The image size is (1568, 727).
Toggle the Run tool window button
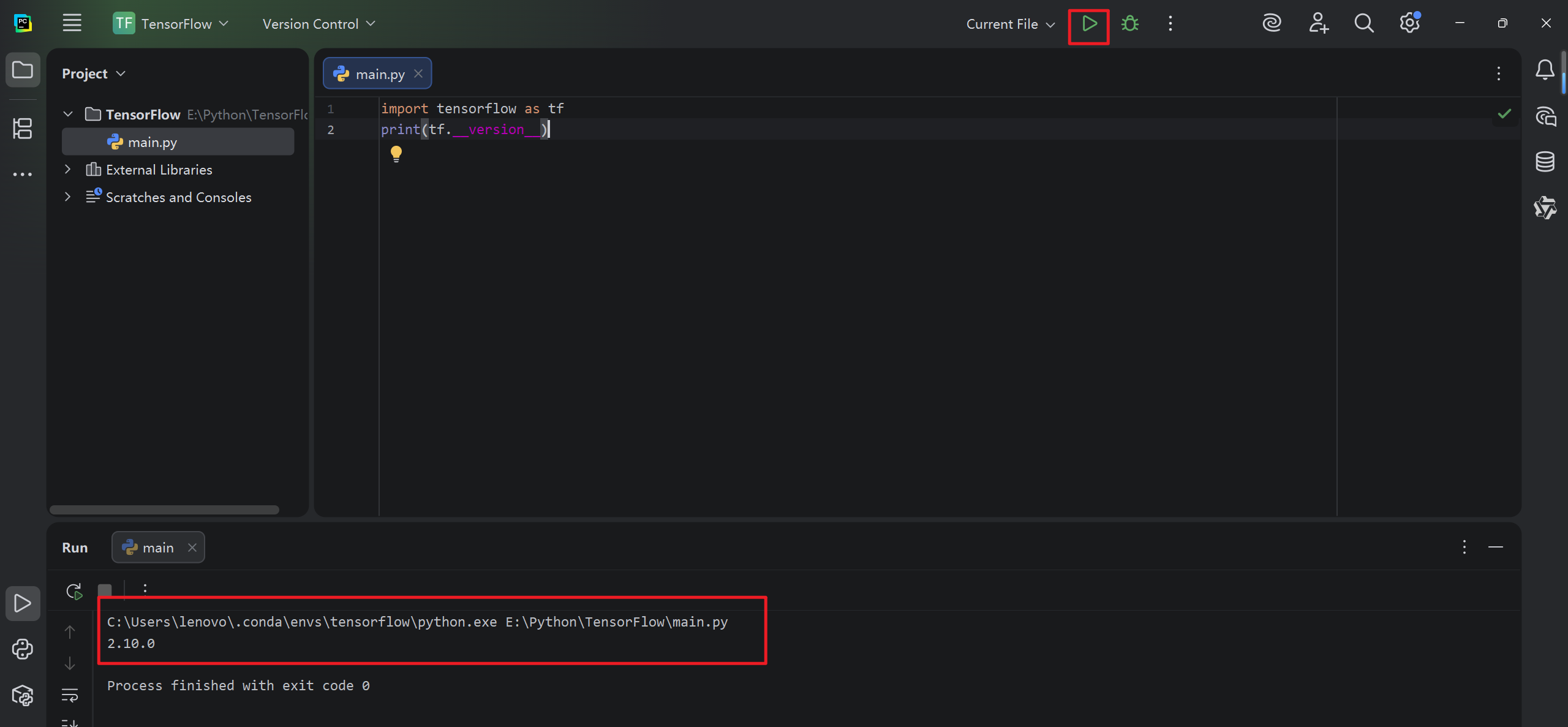click(x=23, y=603)
